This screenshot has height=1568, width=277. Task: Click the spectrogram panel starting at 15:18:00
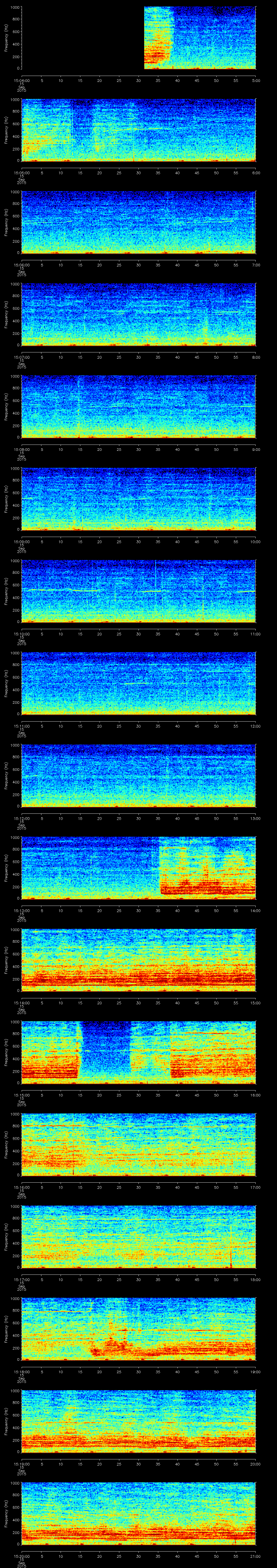click(138, 1329)
